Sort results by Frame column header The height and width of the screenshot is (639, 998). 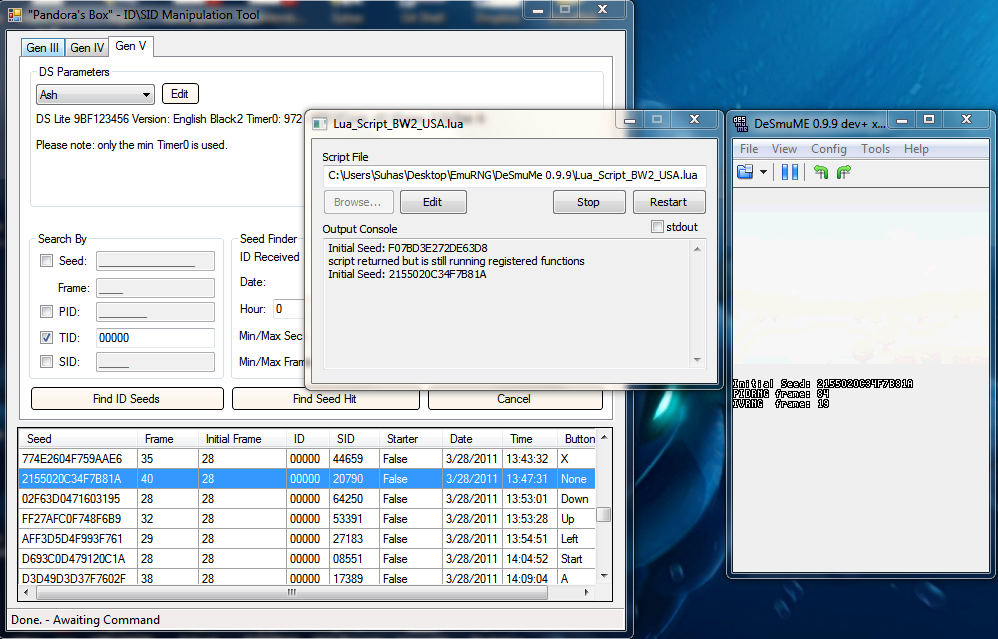click(168, 439)
